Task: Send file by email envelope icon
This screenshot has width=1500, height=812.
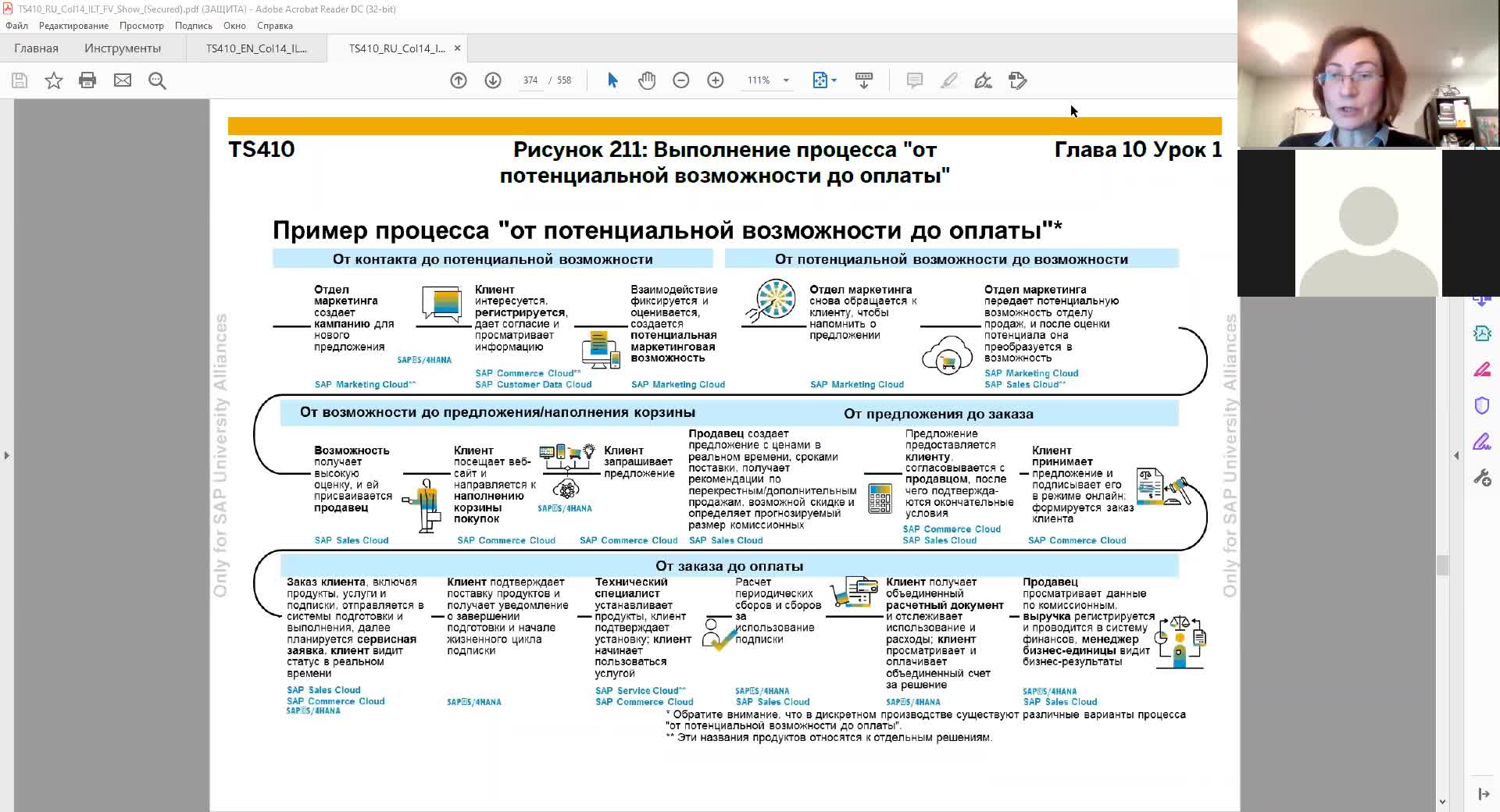Action: coord(123,80)
